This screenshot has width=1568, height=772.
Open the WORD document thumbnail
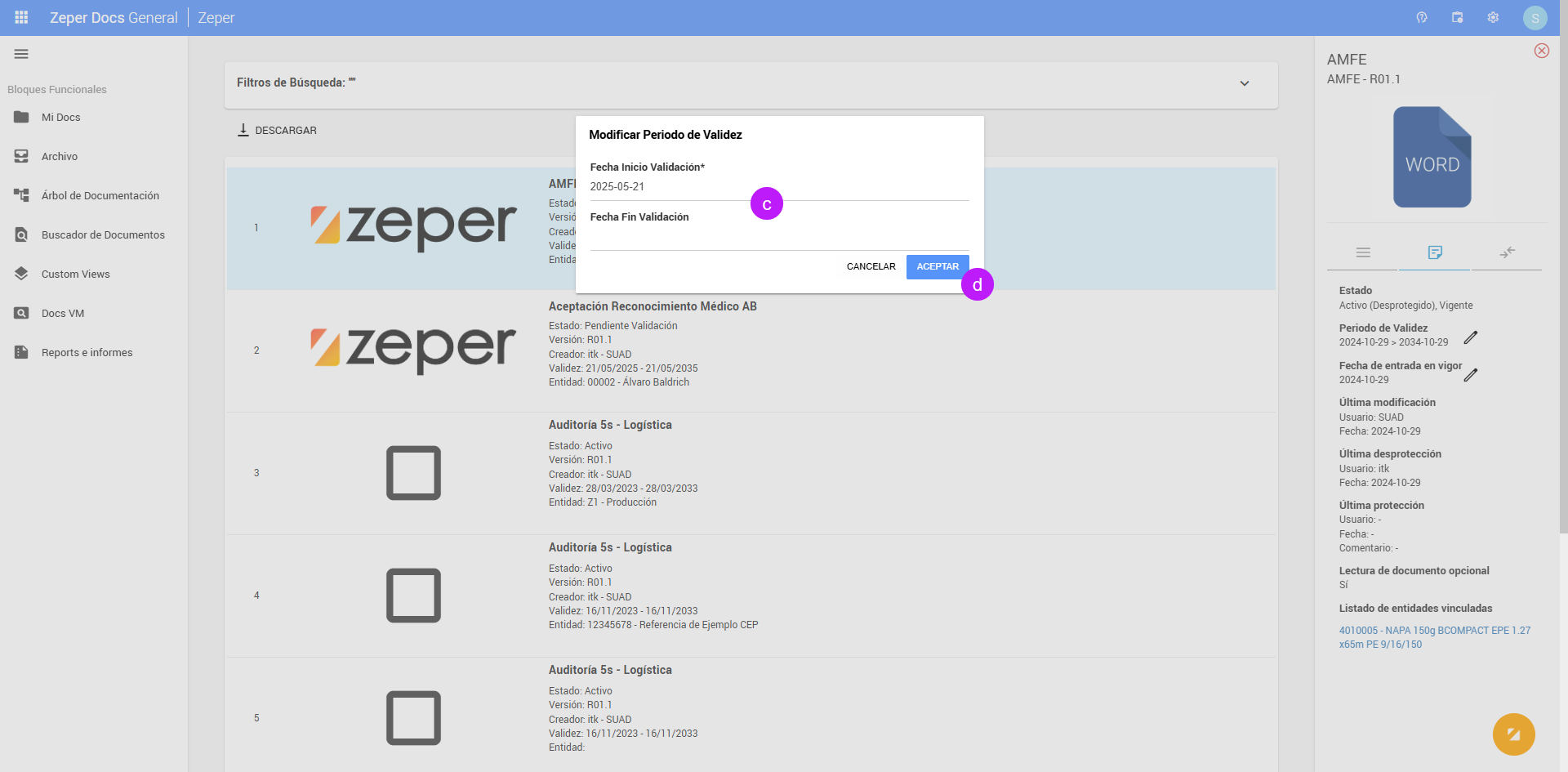click(1432, 157)
